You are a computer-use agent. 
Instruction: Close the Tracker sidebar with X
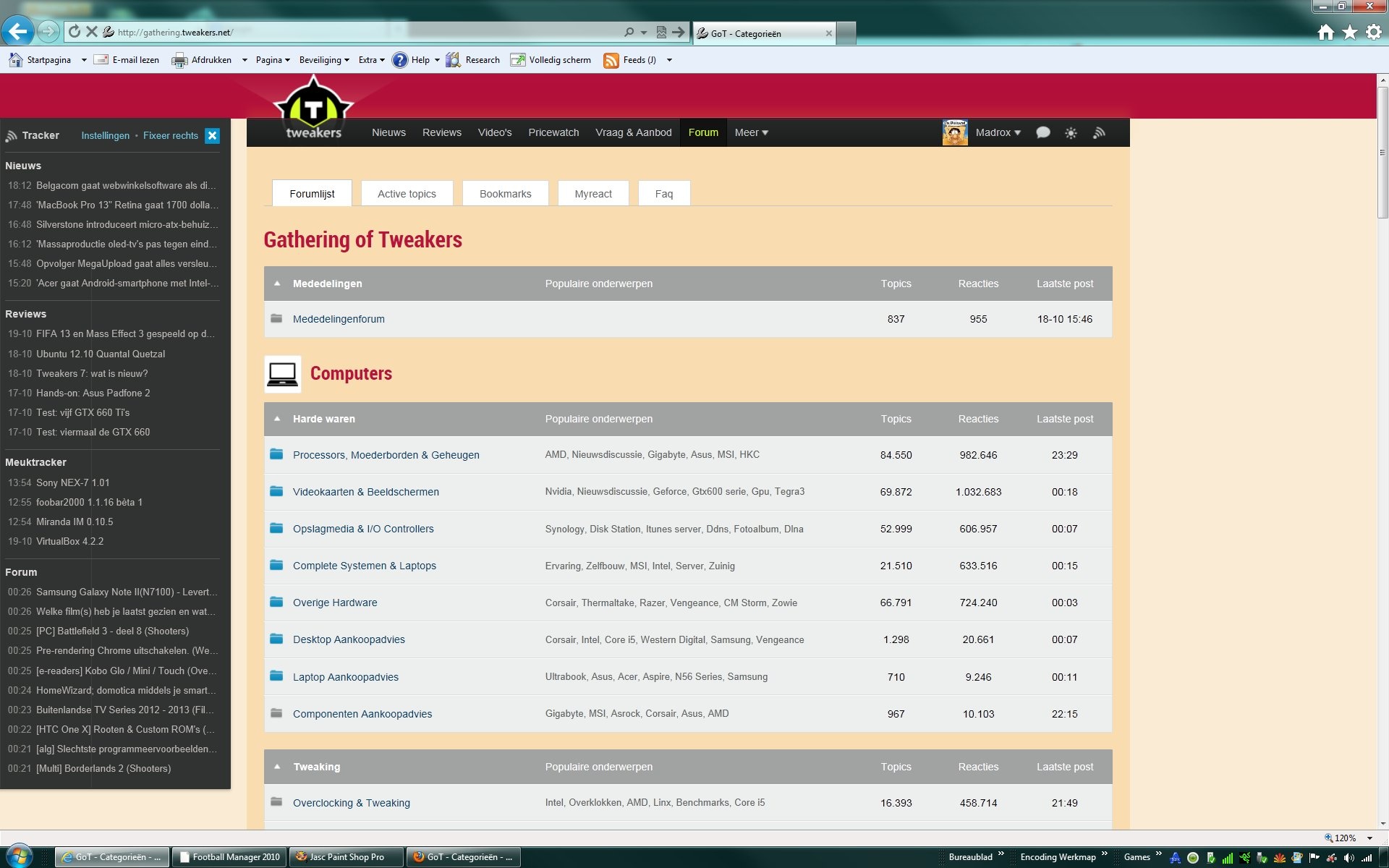(x=212, y=136)
